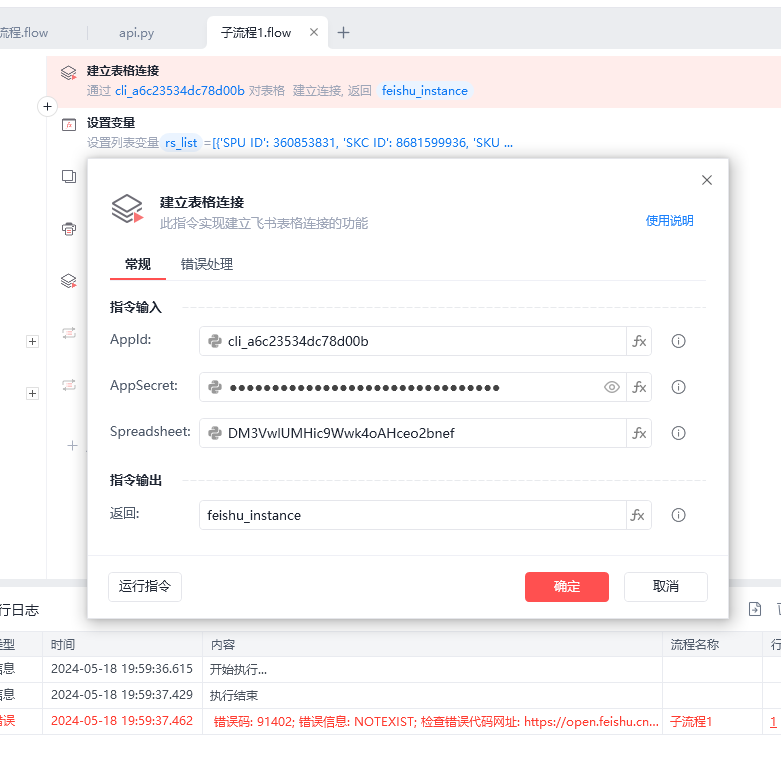
Task: Click into the Spreadsheet token input field
Action: [412, 433]
